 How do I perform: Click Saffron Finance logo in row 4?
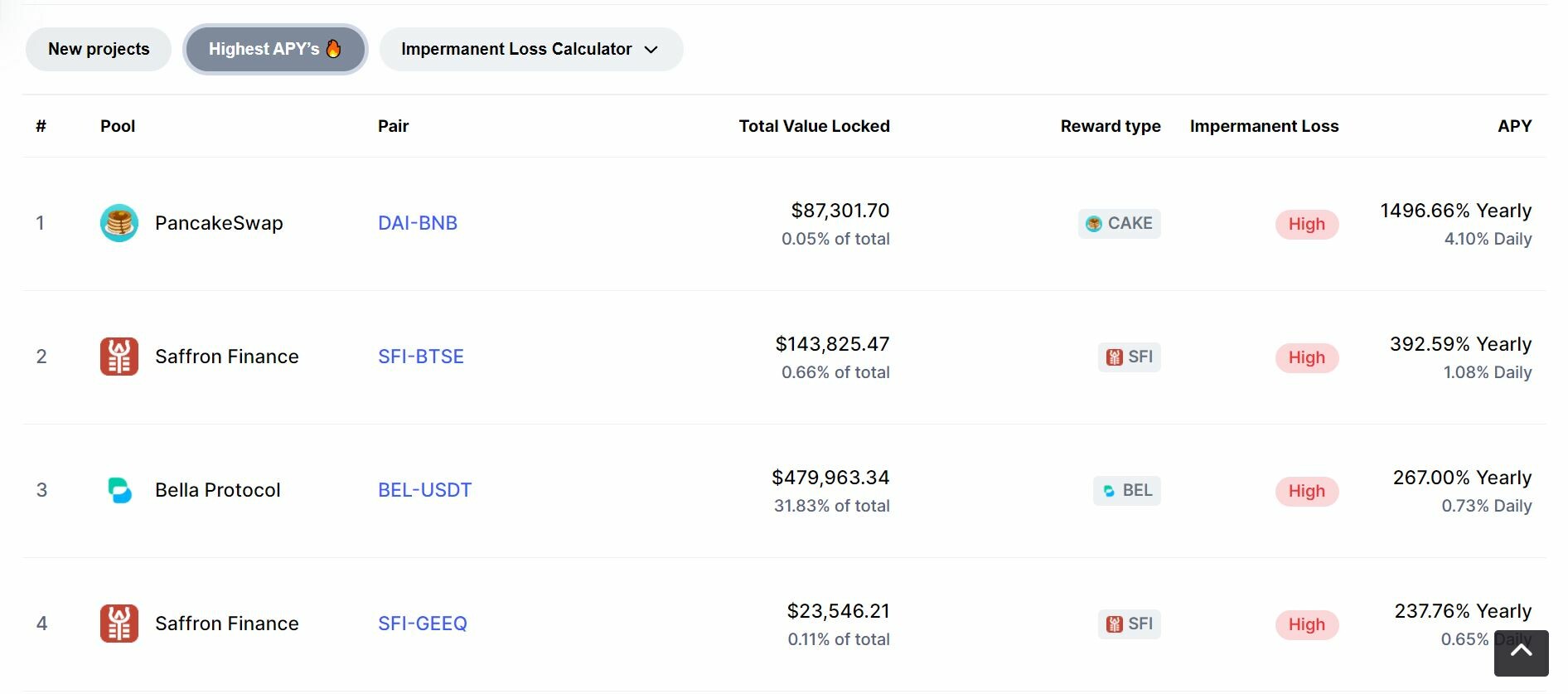pyautogui.click(x=119, y=624)
